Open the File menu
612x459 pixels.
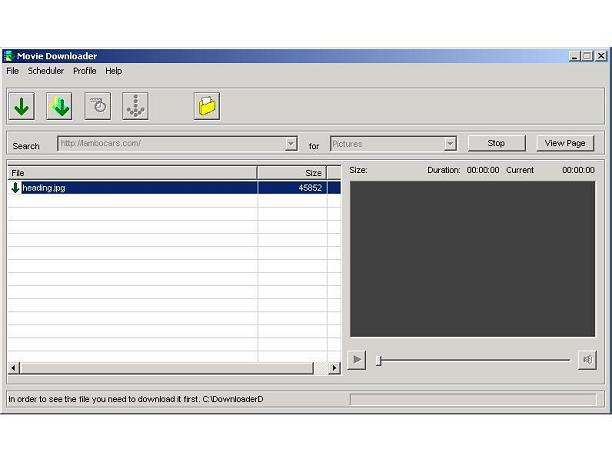[x=12, y=71]
